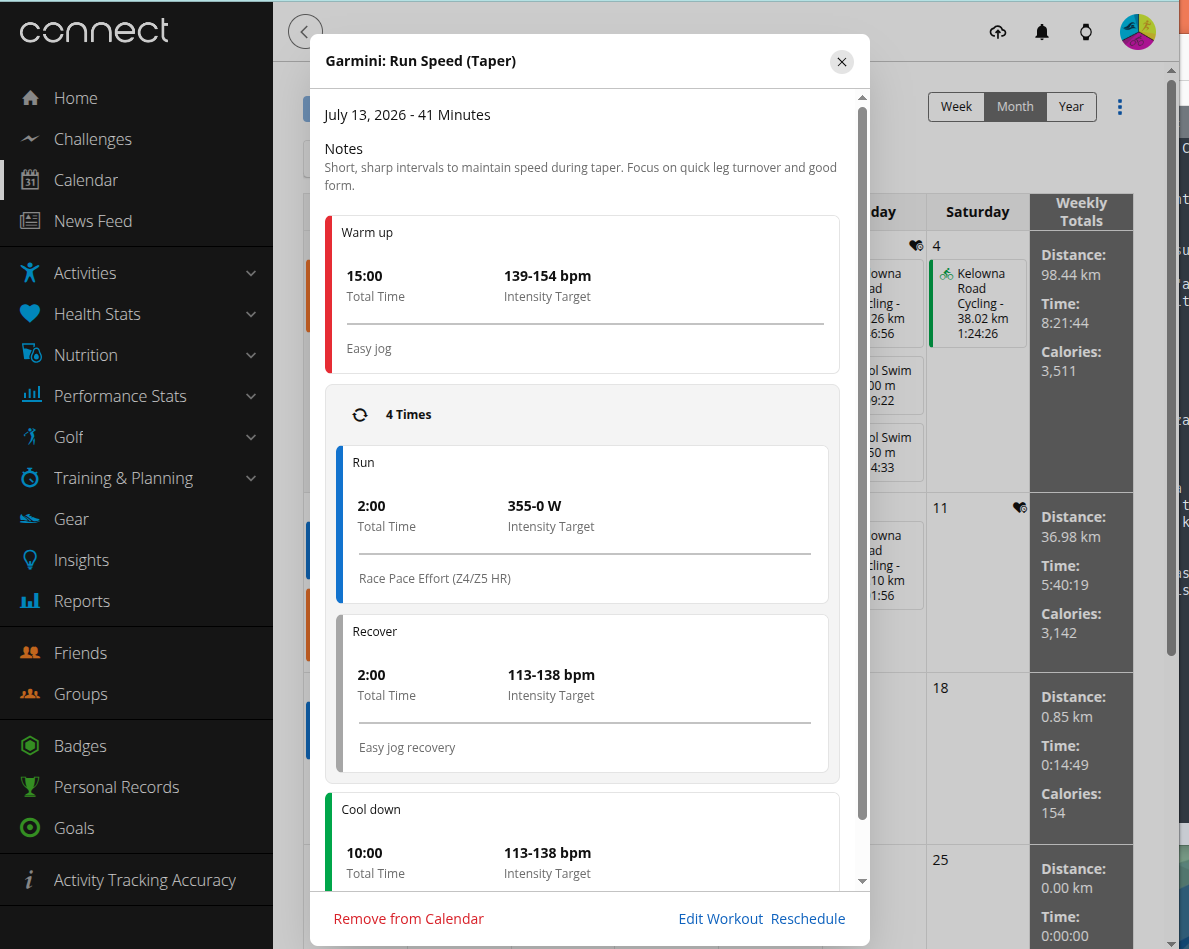Open the user profile avatar
Image resolution: width=1189 pixels, height=949 pixels.
click(x=1137, y=32)
